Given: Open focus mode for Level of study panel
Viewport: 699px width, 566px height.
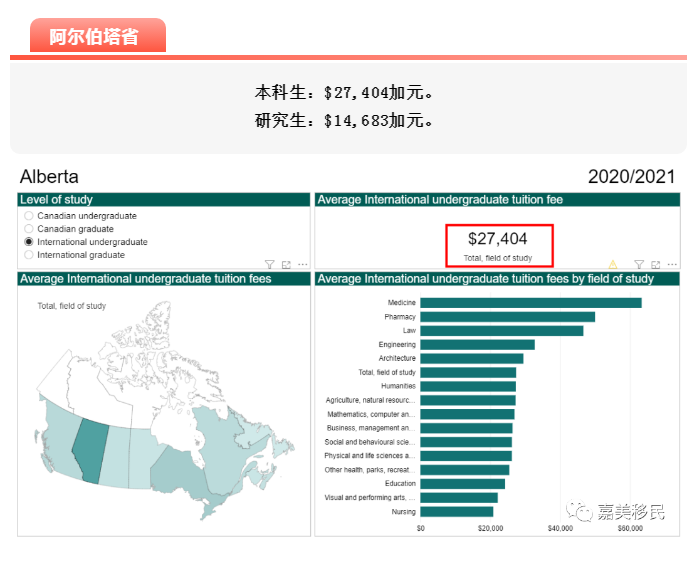Looking at the screenshot, I should (x=286, y=265).
